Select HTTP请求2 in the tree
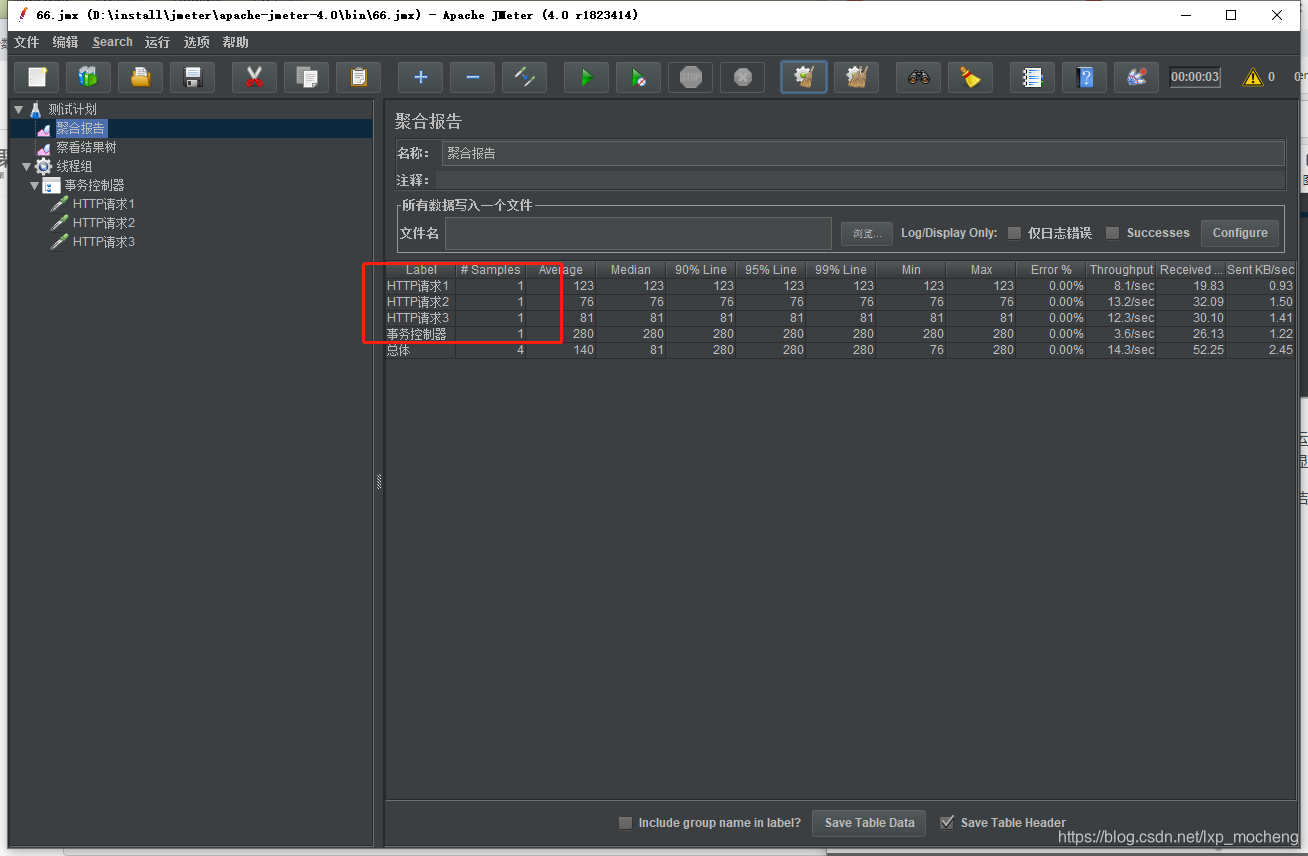The width and height of the screenshot is (1308, 856). tap(103, 223)
